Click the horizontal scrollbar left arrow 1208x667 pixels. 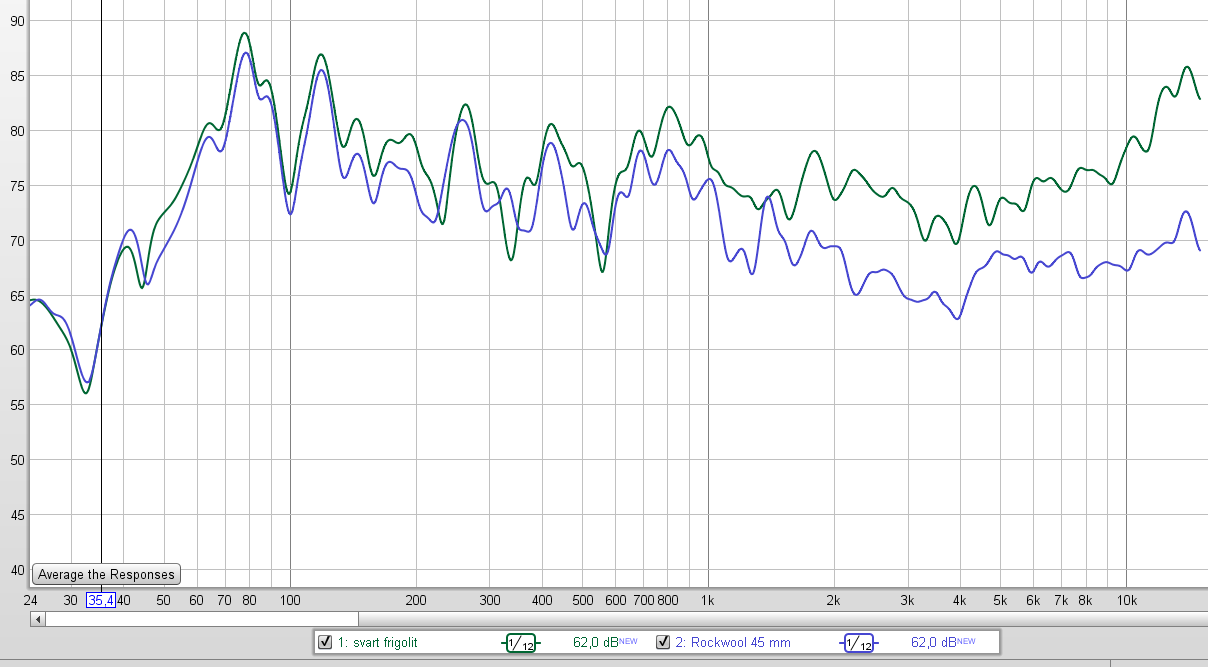[x=38, y=619]
